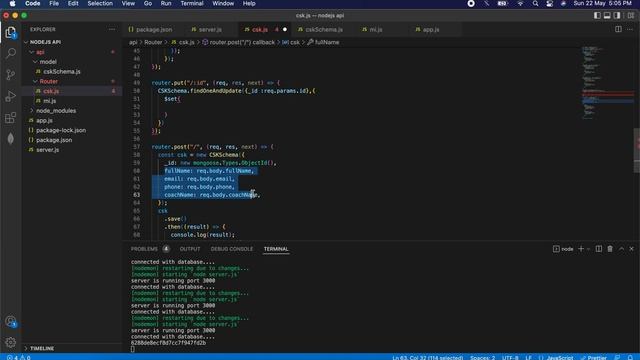Viewport: 640px width, 360px height.
Task: Click Spaces: 2 indentation setting
Action: 482,357
